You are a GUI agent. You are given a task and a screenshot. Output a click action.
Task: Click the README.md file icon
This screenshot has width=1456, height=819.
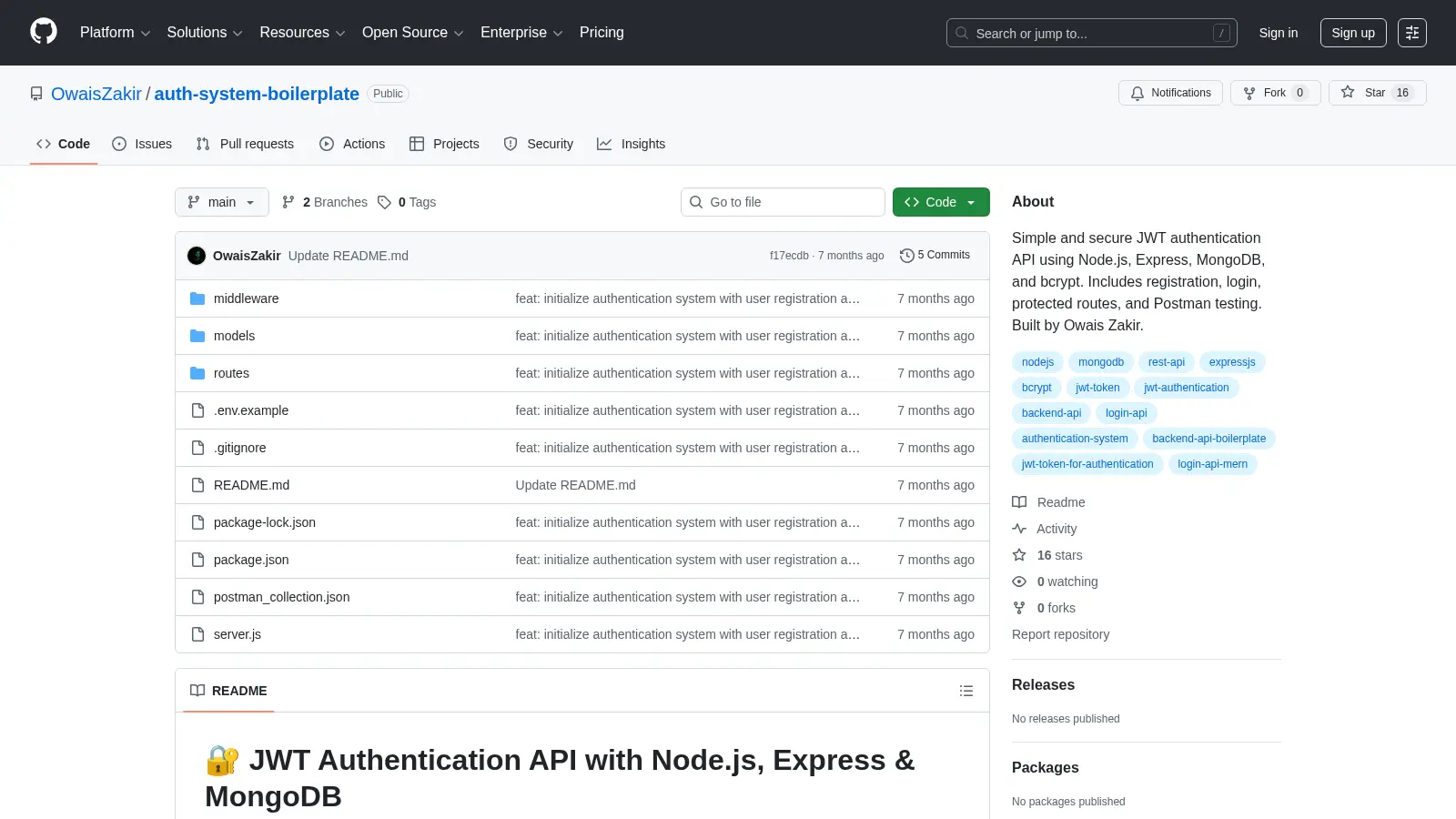pyautogui.click(x=197, y=485)
